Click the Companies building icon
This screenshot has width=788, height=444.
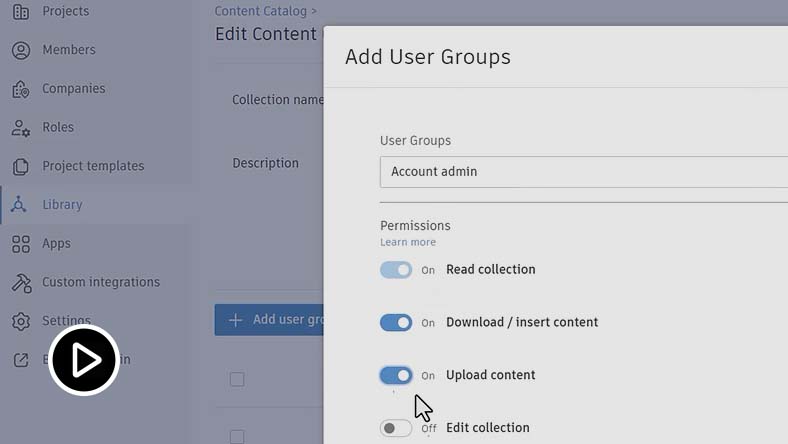point(21,89)
